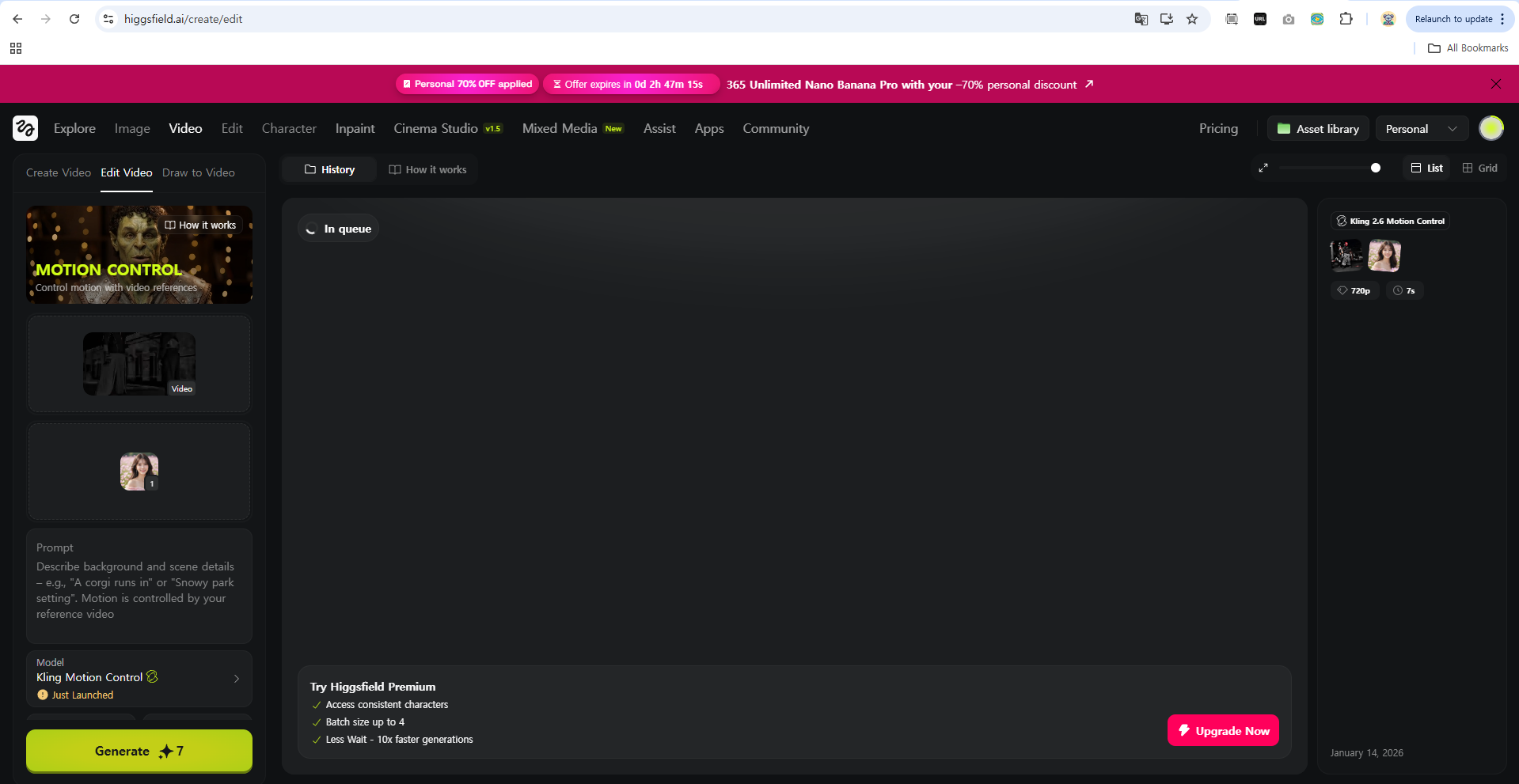Open the Edit nav item
1519x784 pixels.
(x=232, y=128)
